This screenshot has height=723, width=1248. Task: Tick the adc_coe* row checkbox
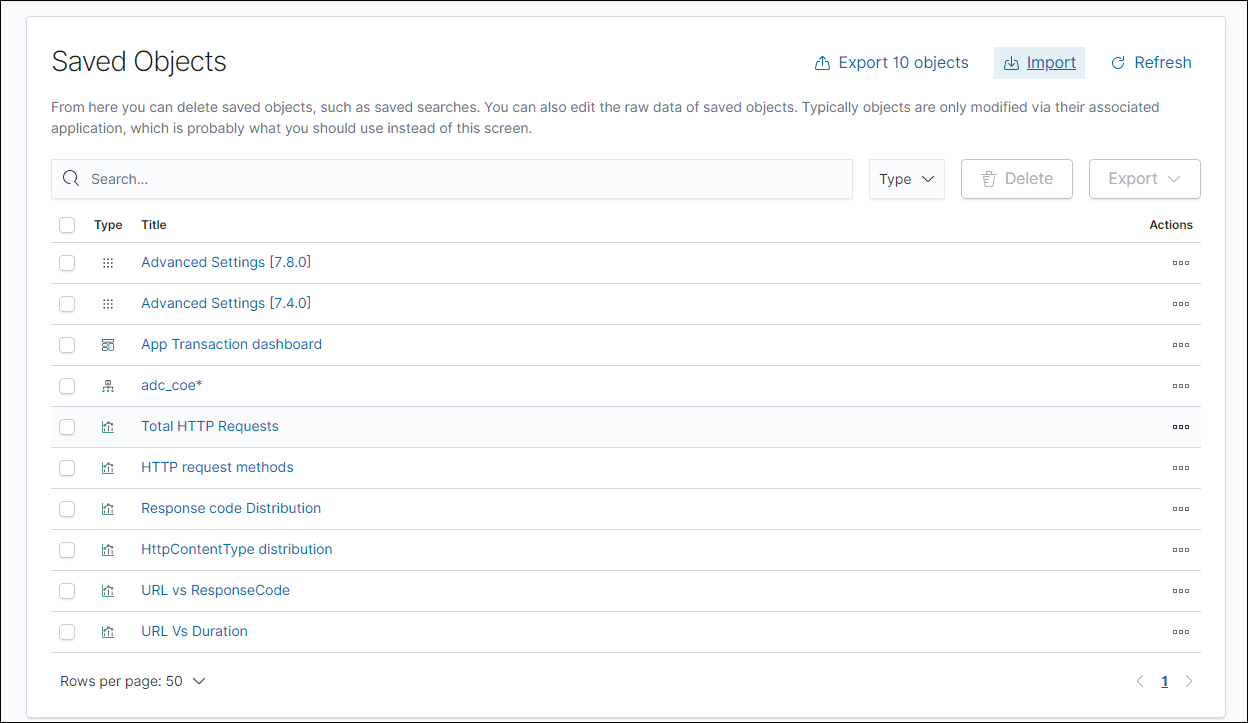pyautogui.click(x=67, y=386)
